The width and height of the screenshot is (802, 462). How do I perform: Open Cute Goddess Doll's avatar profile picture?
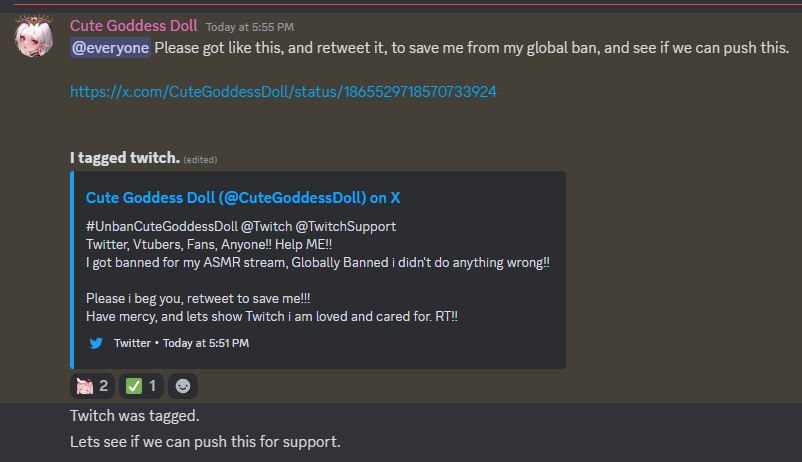tap(34, 36)
